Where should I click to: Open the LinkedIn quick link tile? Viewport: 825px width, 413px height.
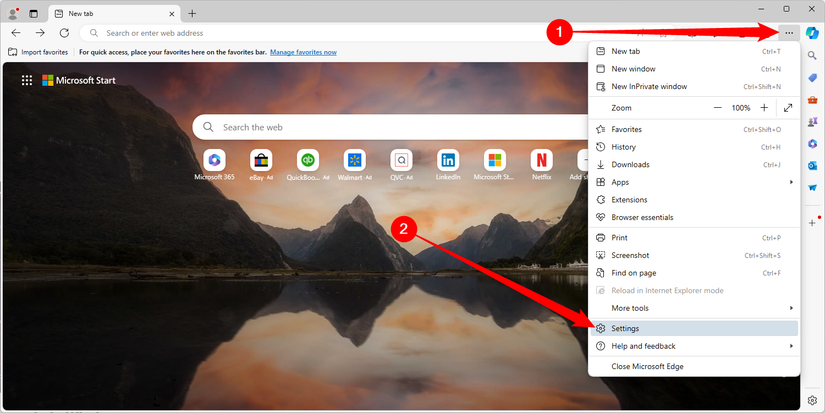448,165
